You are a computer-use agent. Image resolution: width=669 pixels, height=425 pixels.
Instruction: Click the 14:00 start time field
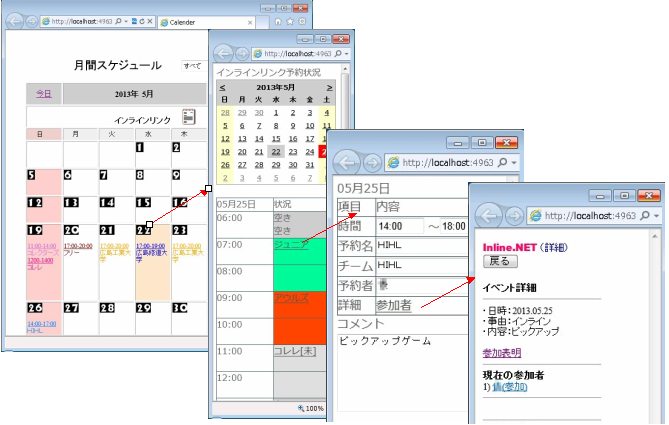[x=400, y=227]
